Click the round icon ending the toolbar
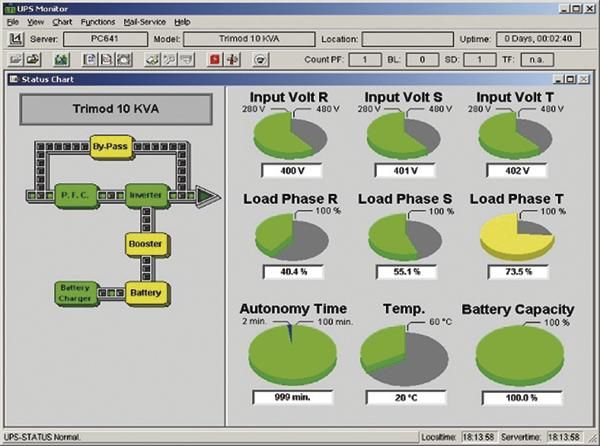Image resolution: width=600 pixels, height=446 pixels. point(262,59)
